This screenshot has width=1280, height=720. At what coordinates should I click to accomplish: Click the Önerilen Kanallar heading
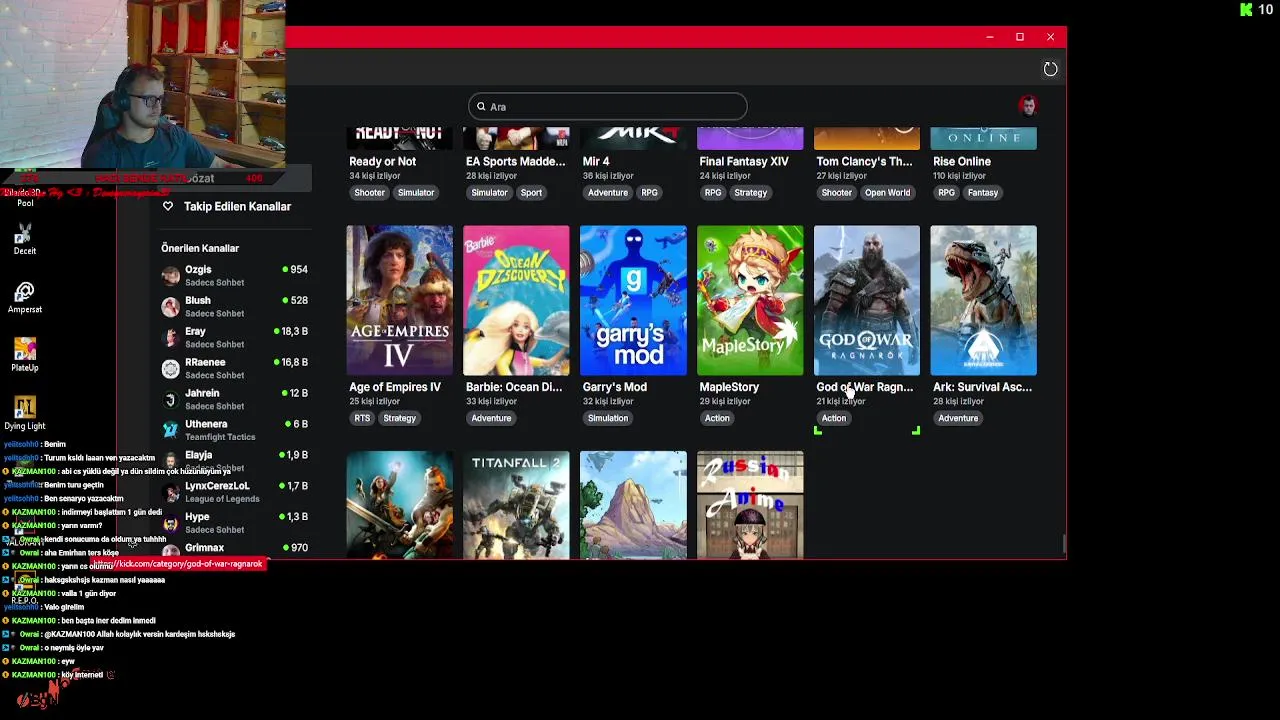200,248
